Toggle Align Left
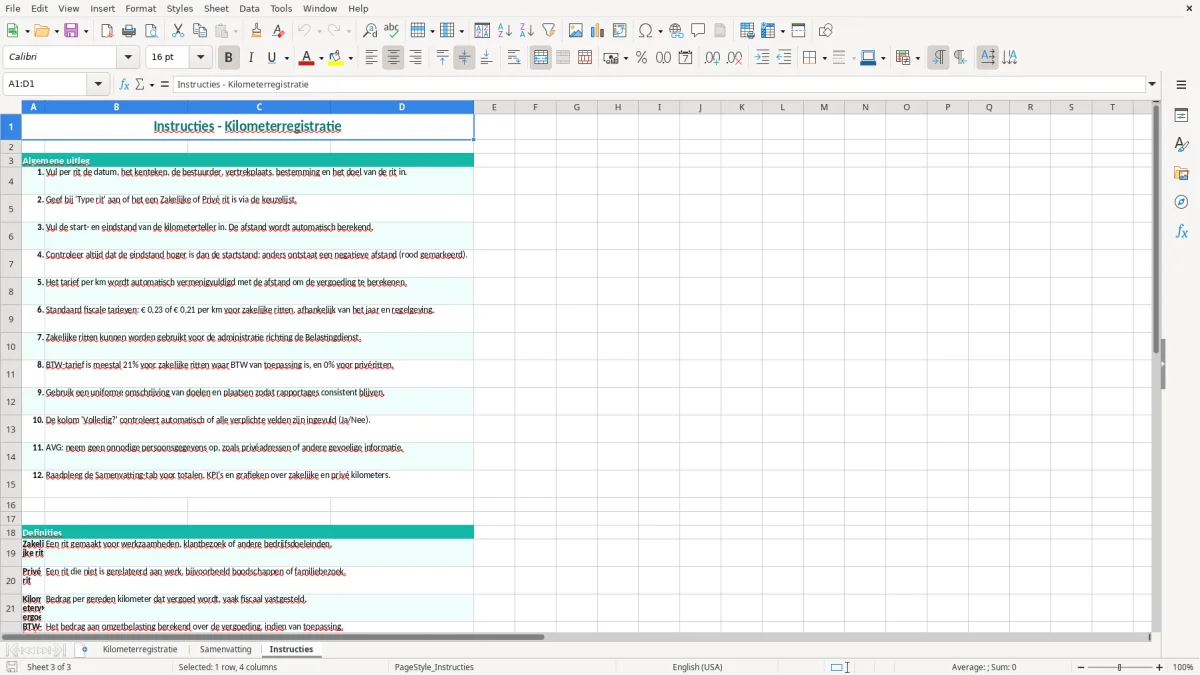1200x675 pixels. [371, 58]
